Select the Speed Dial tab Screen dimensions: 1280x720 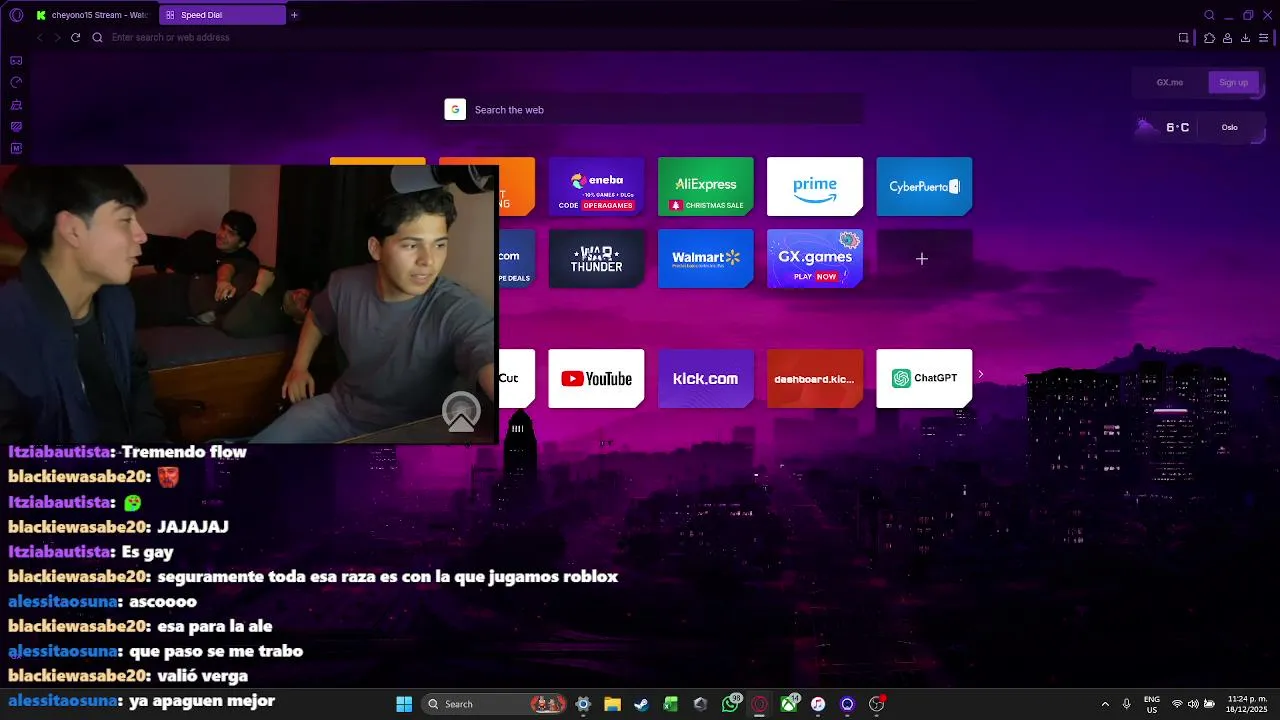tap(221, 15)
